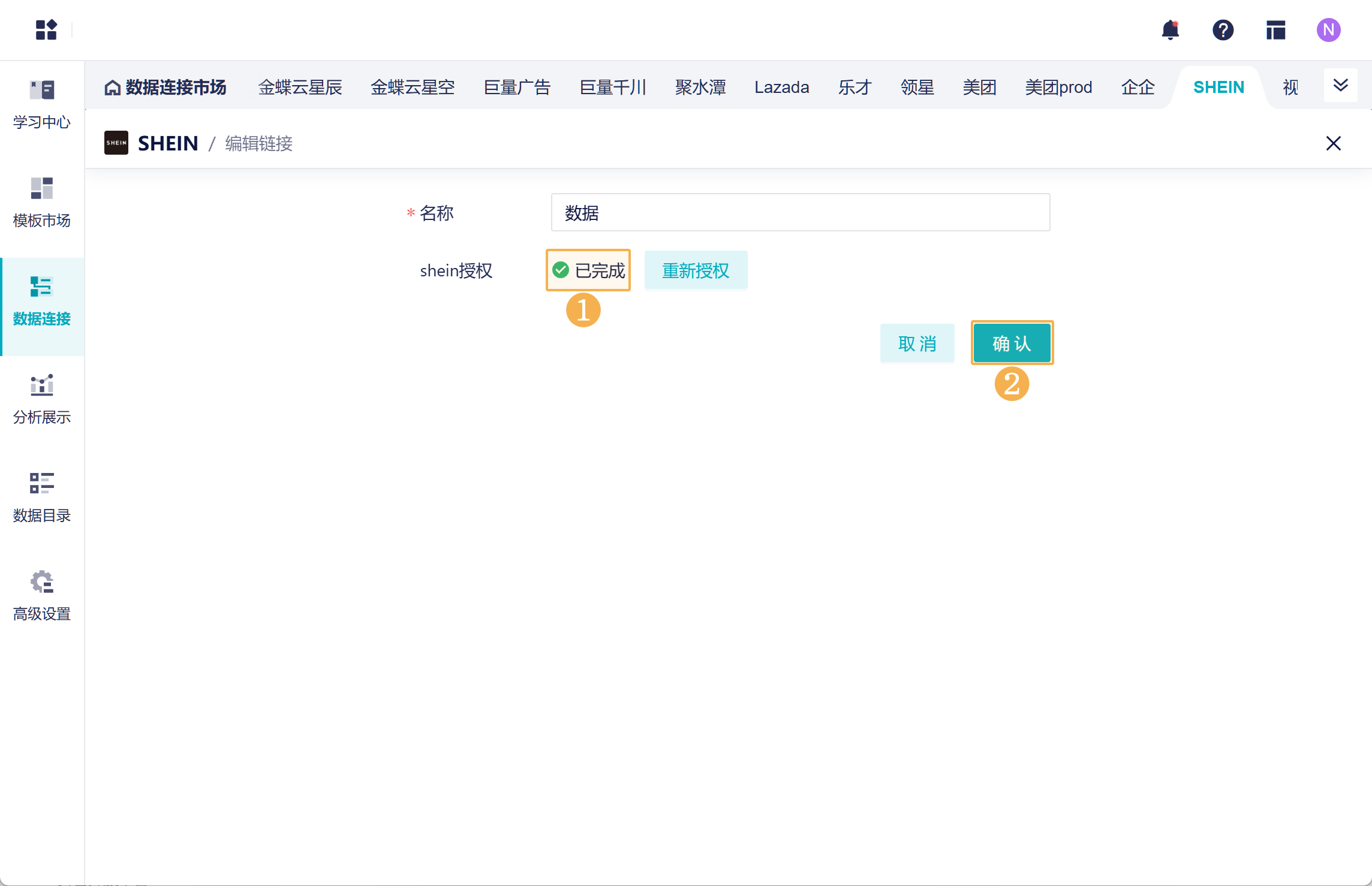1372x886 pixels.
Task: Click the 重新授权 button
Action: (696, 270)
